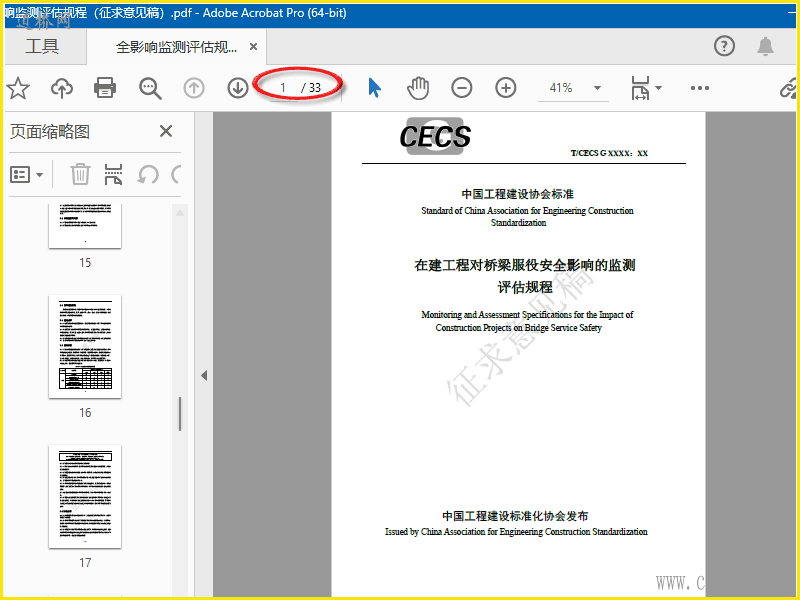800x600 pixels.
Task: Add document to starred favorites
Action: click(x=18, y=88)
